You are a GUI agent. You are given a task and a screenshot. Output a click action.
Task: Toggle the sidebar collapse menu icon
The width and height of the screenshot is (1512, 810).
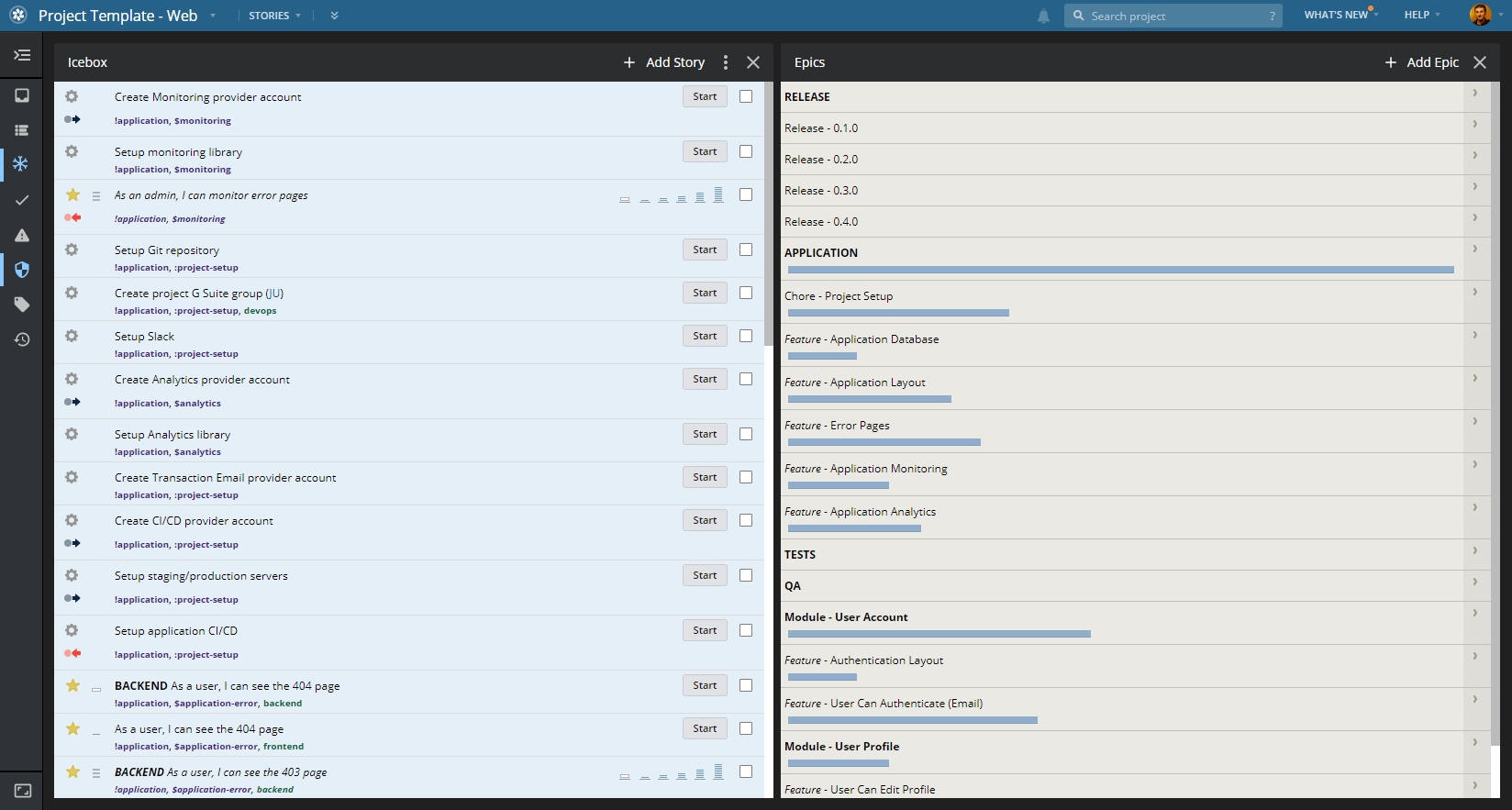(x=22, y=55)
